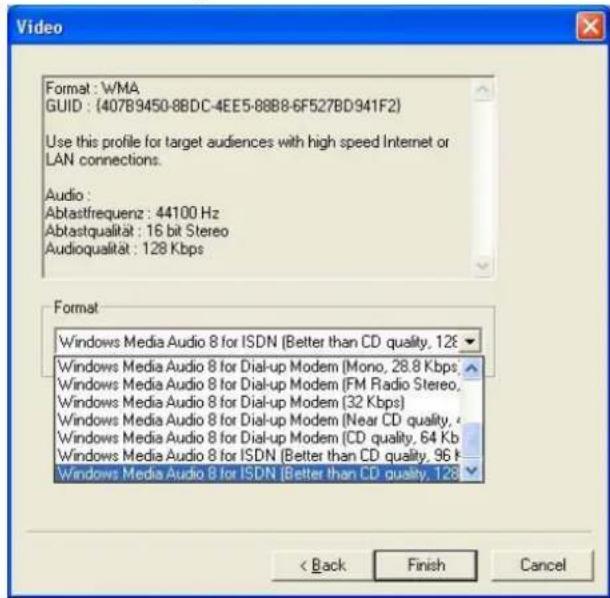Choose Dial-up Modem FM Radio Stereo format

point(258,385)
